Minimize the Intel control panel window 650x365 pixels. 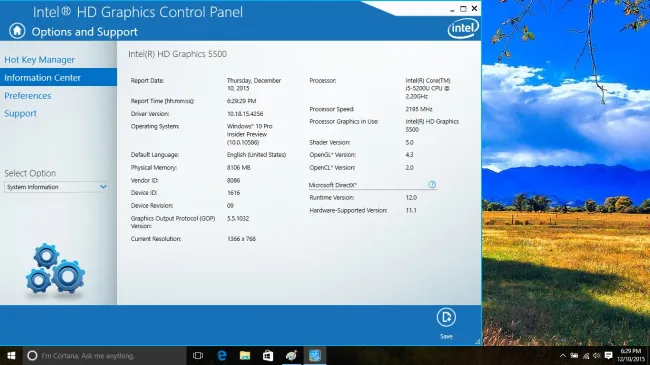[452, 9]
